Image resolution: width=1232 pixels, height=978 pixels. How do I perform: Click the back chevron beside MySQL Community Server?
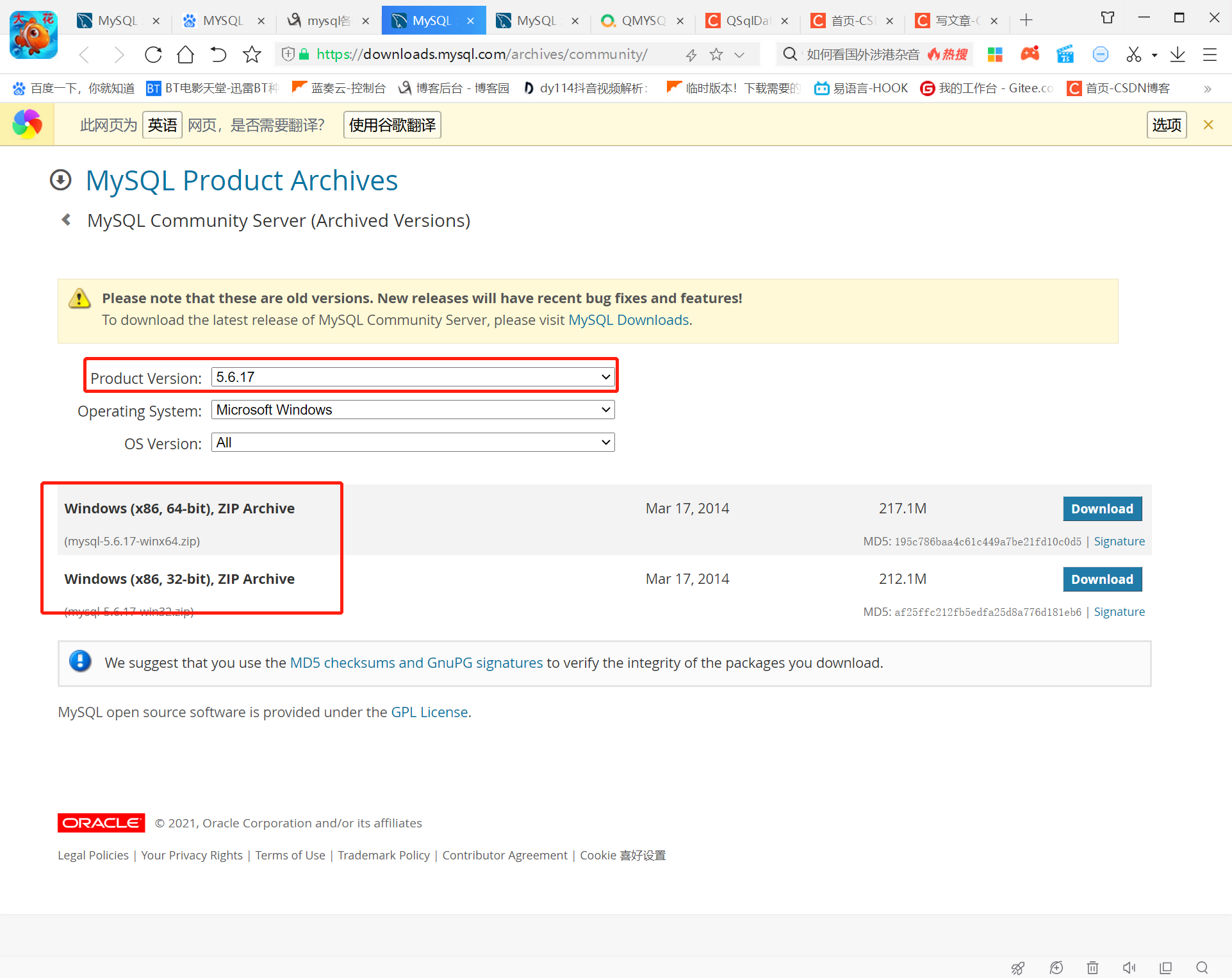coord(66,220)
